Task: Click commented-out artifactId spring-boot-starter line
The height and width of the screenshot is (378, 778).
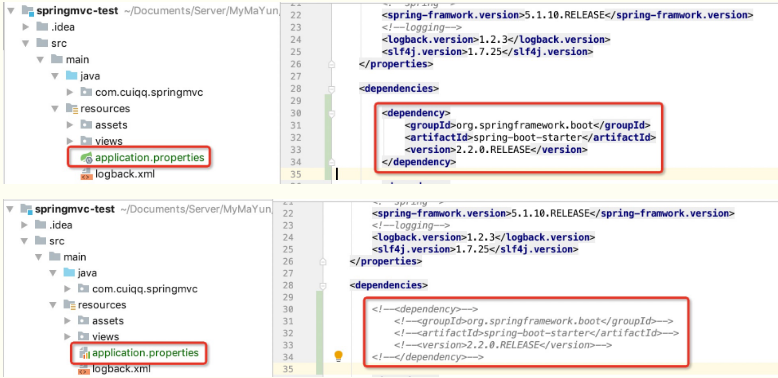Action: pyautogui.click(x=536, y=333)
